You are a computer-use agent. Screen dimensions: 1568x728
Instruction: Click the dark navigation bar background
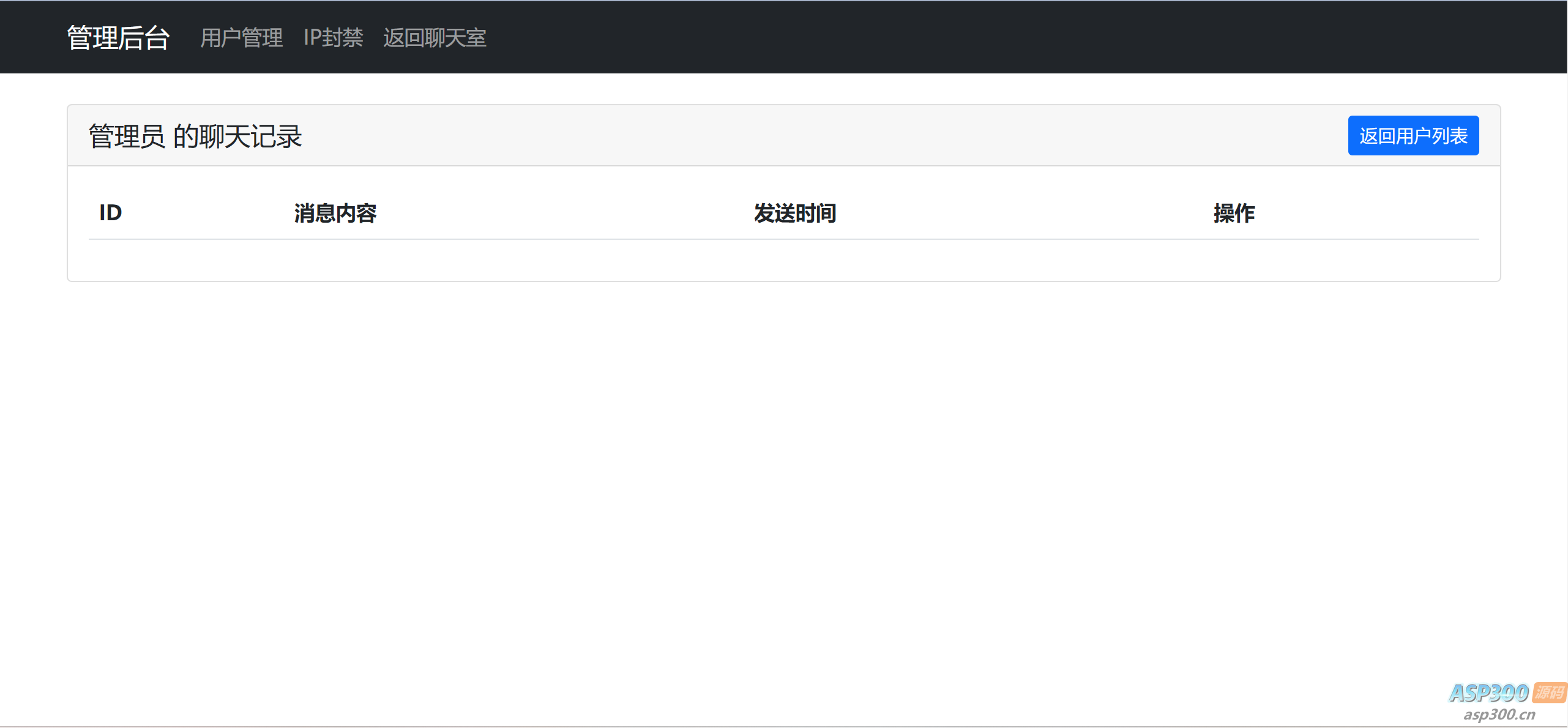(979, 38)
